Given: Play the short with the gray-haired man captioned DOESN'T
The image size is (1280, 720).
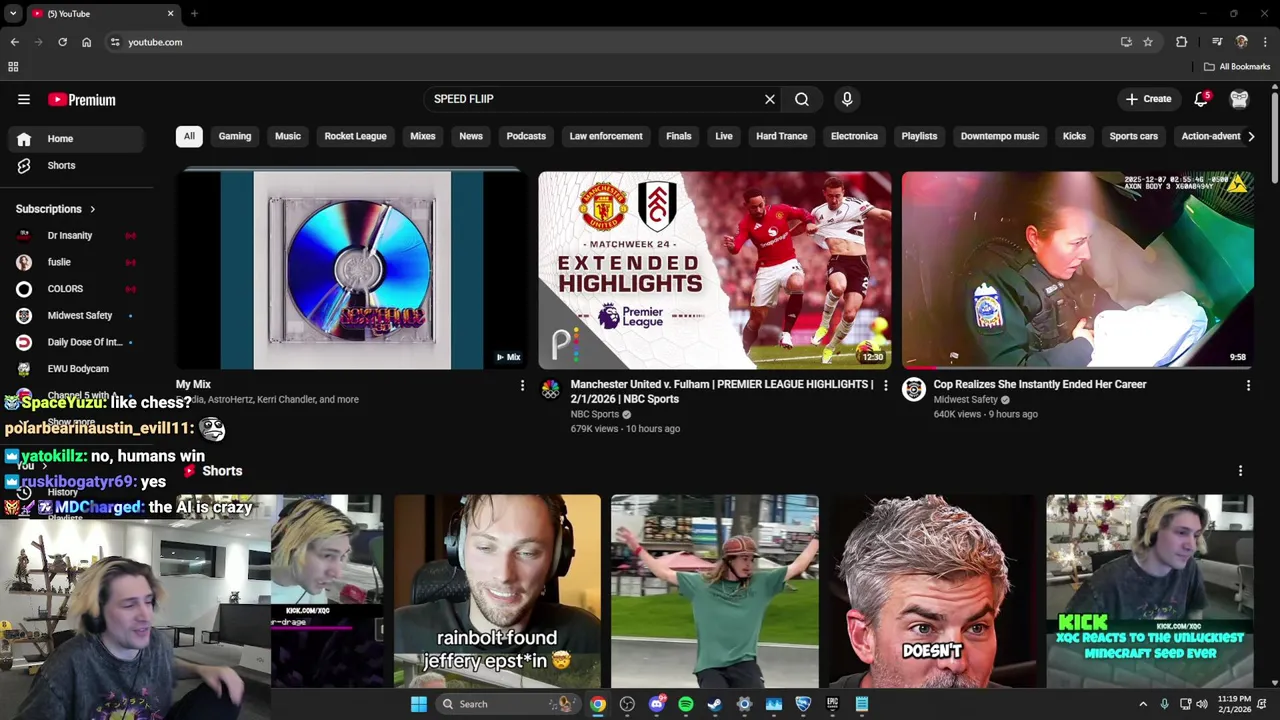Looking at the screenshot, I should click(x=932, y=591).
